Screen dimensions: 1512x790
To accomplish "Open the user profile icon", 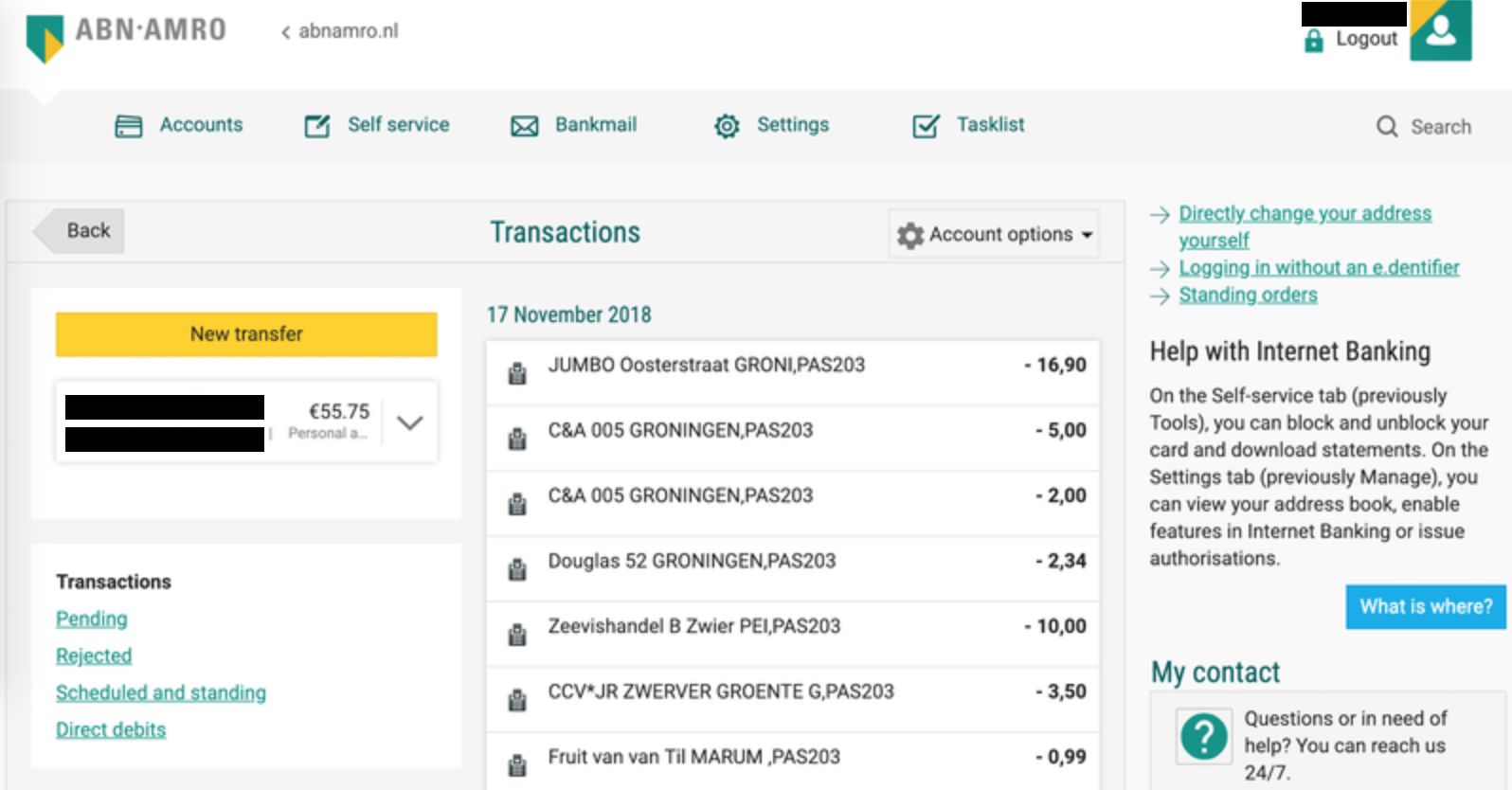I will click(1441, 30).
